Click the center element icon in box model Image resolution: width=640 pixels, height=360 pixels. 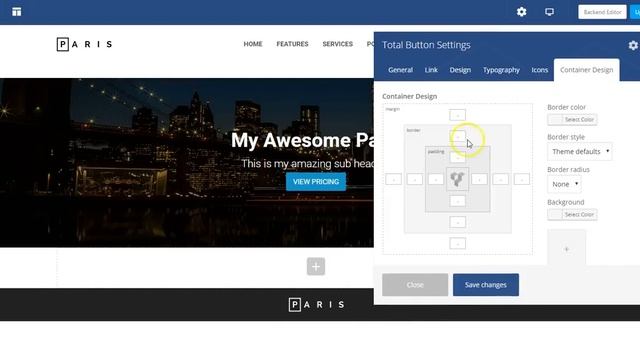pos(457,179)
